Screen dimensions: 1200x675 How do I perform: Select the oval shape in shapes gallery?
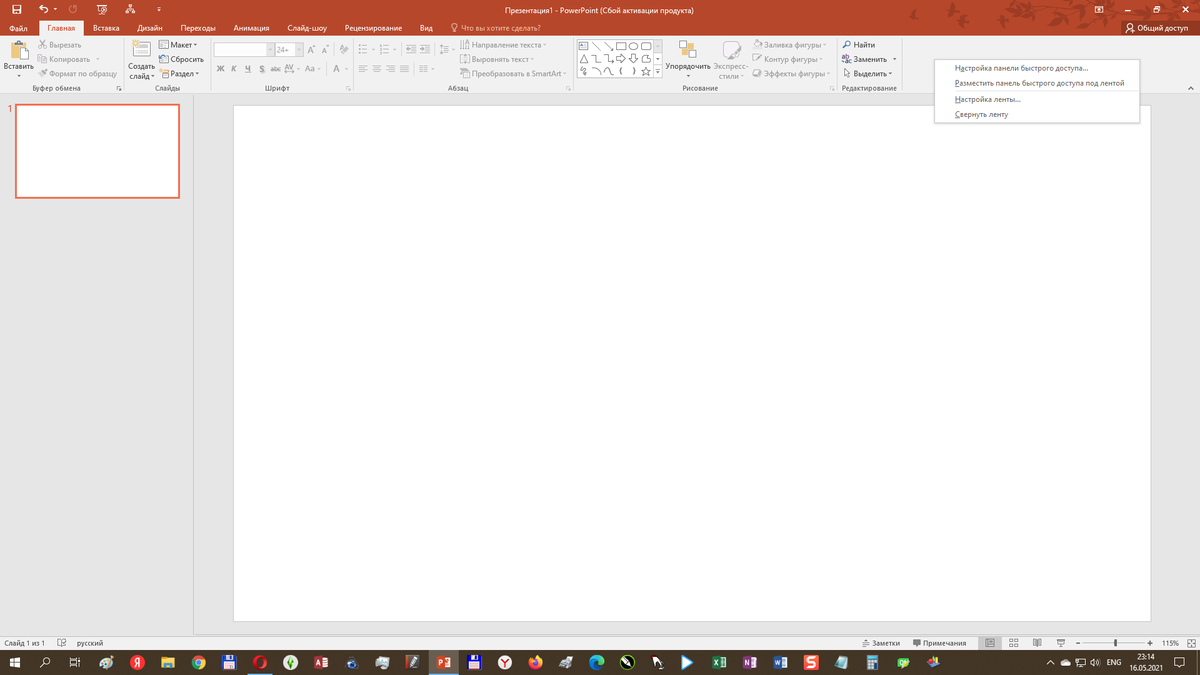(633, 45)
